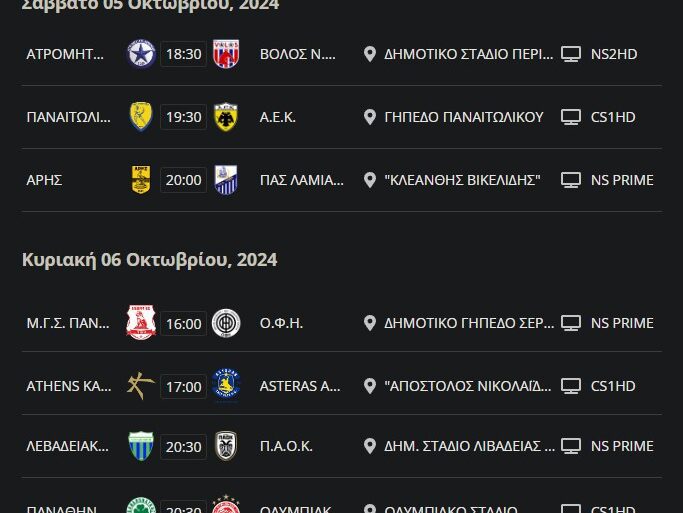The height and width of the screenshot is (513, 683).
Task: Open the 20:00 Aris match time box
Action: (183, 180)
